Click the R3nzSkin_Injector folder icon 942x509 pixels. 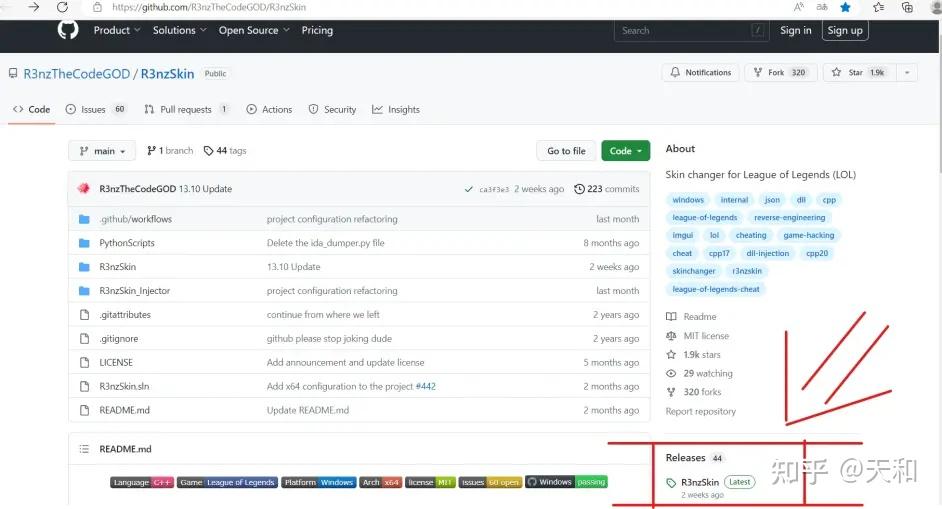point(84,291)
